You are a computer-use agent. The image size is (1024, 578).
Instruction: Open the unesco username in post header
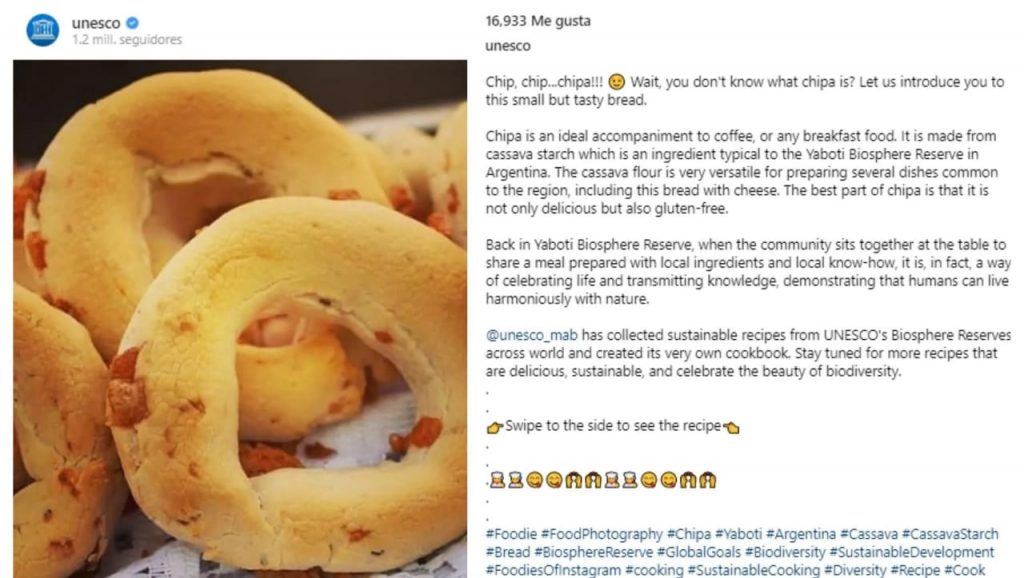pyautogui.click(x=96, y=23)
